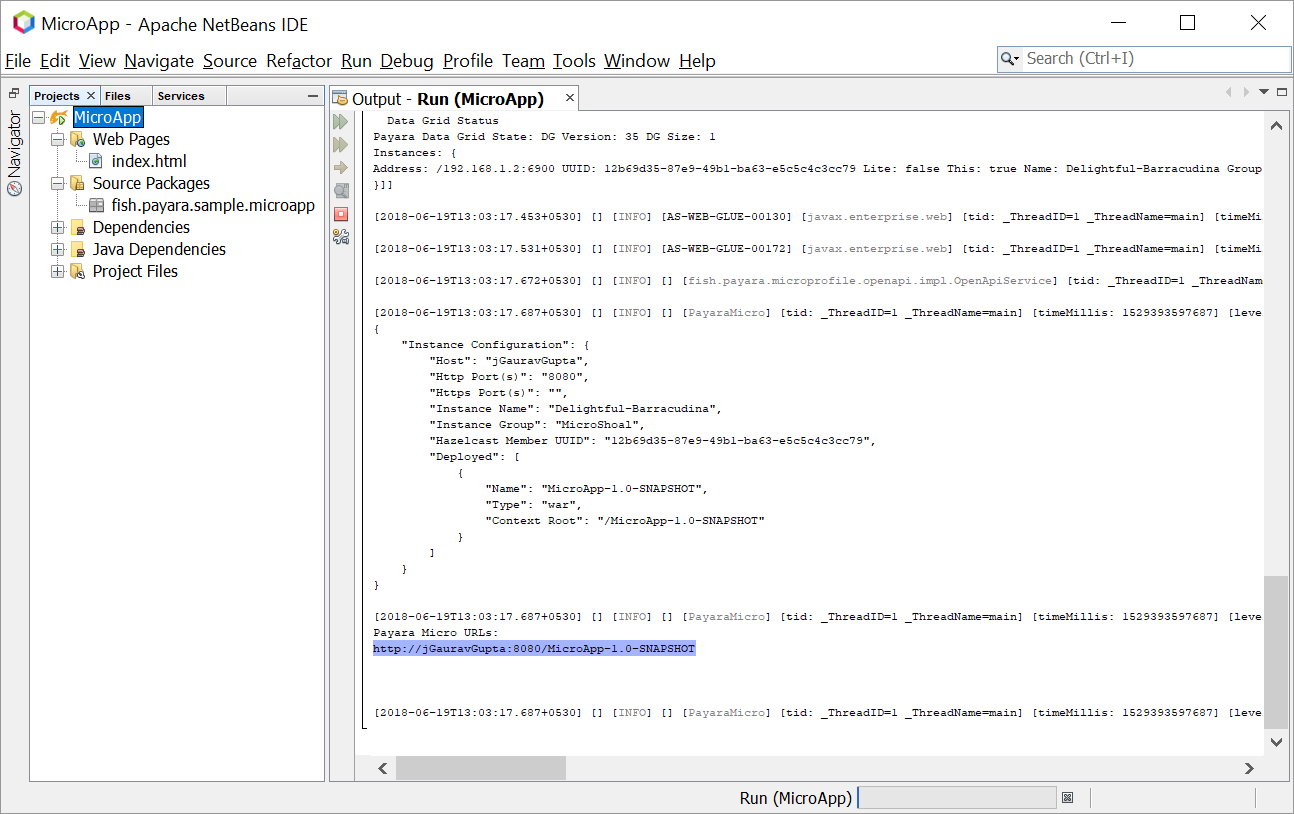The image size is (1294, 814).
Task: Expand the Project Files node
Action: pos(57,271)
